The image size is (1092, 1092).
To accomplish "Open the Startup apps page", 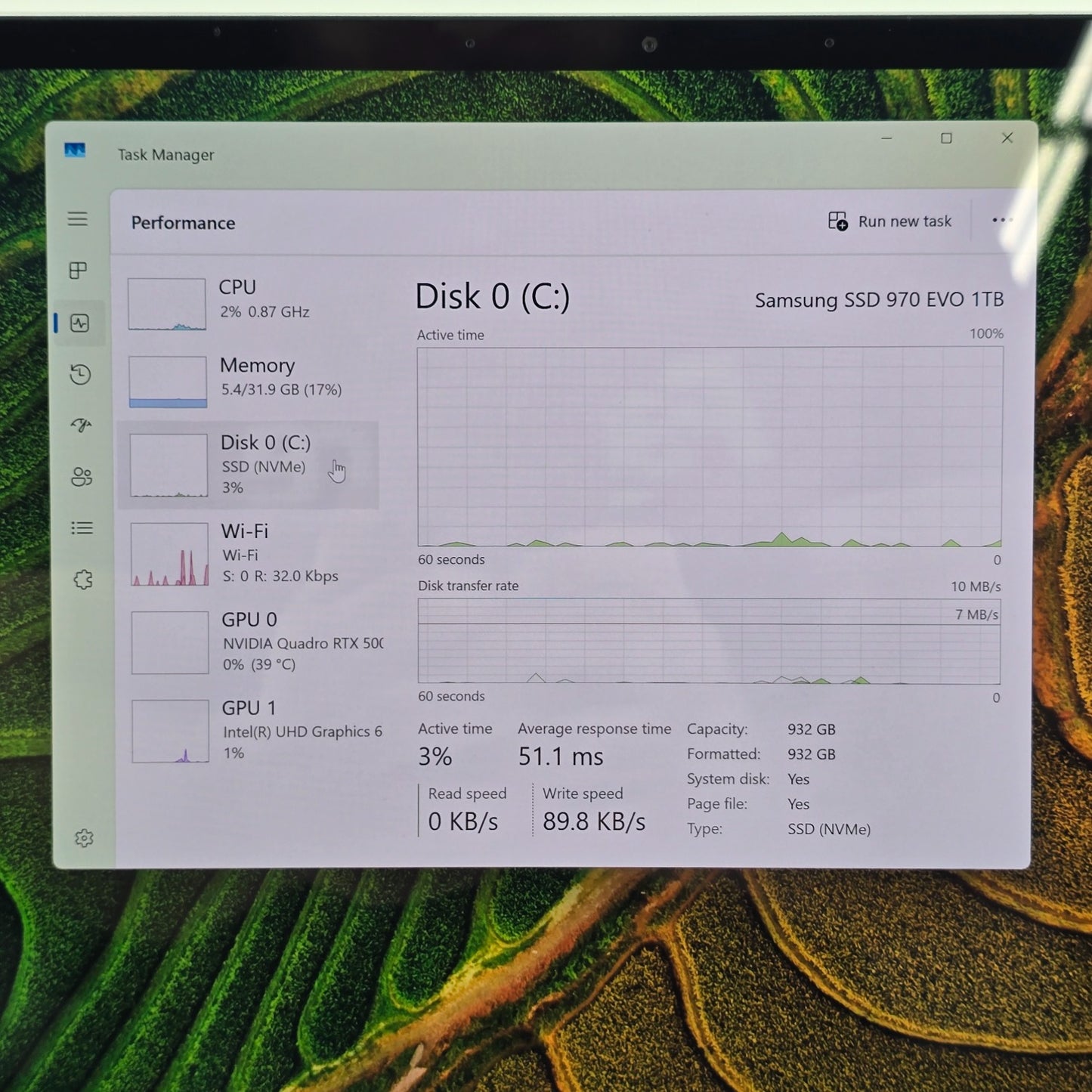I will (x=81, y=425).
